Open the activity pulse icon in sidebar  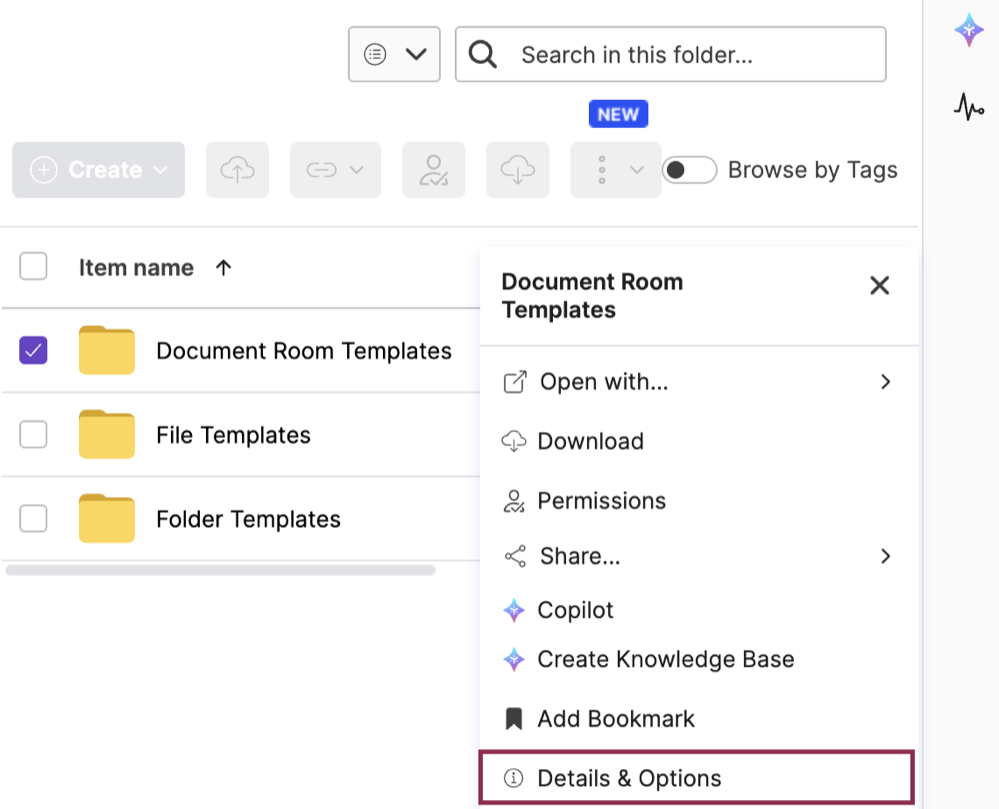pos(969,106)
